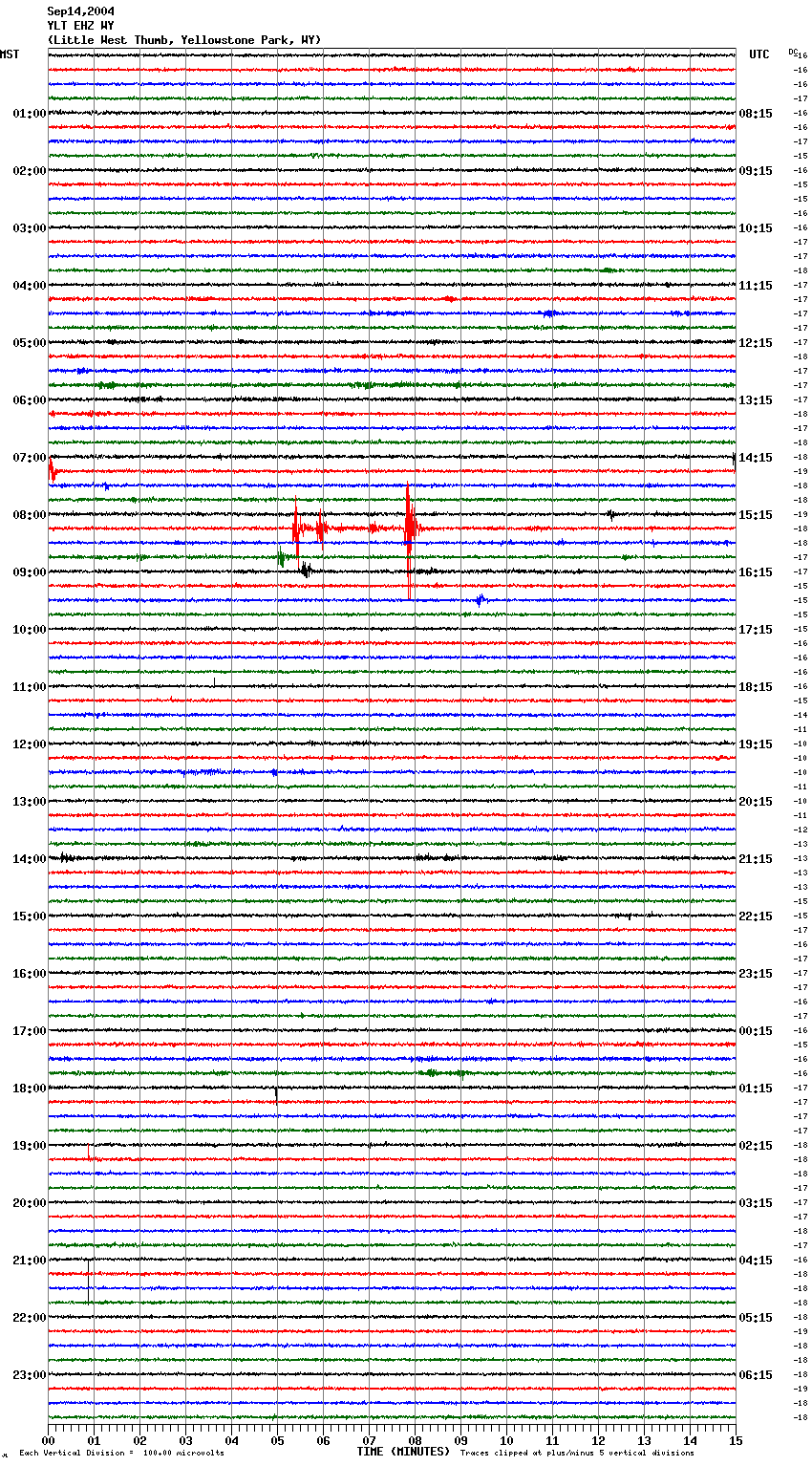This screenshot has width=812, height=1466.
Task: Select the 09:00 MST time label
Action: 30,572
